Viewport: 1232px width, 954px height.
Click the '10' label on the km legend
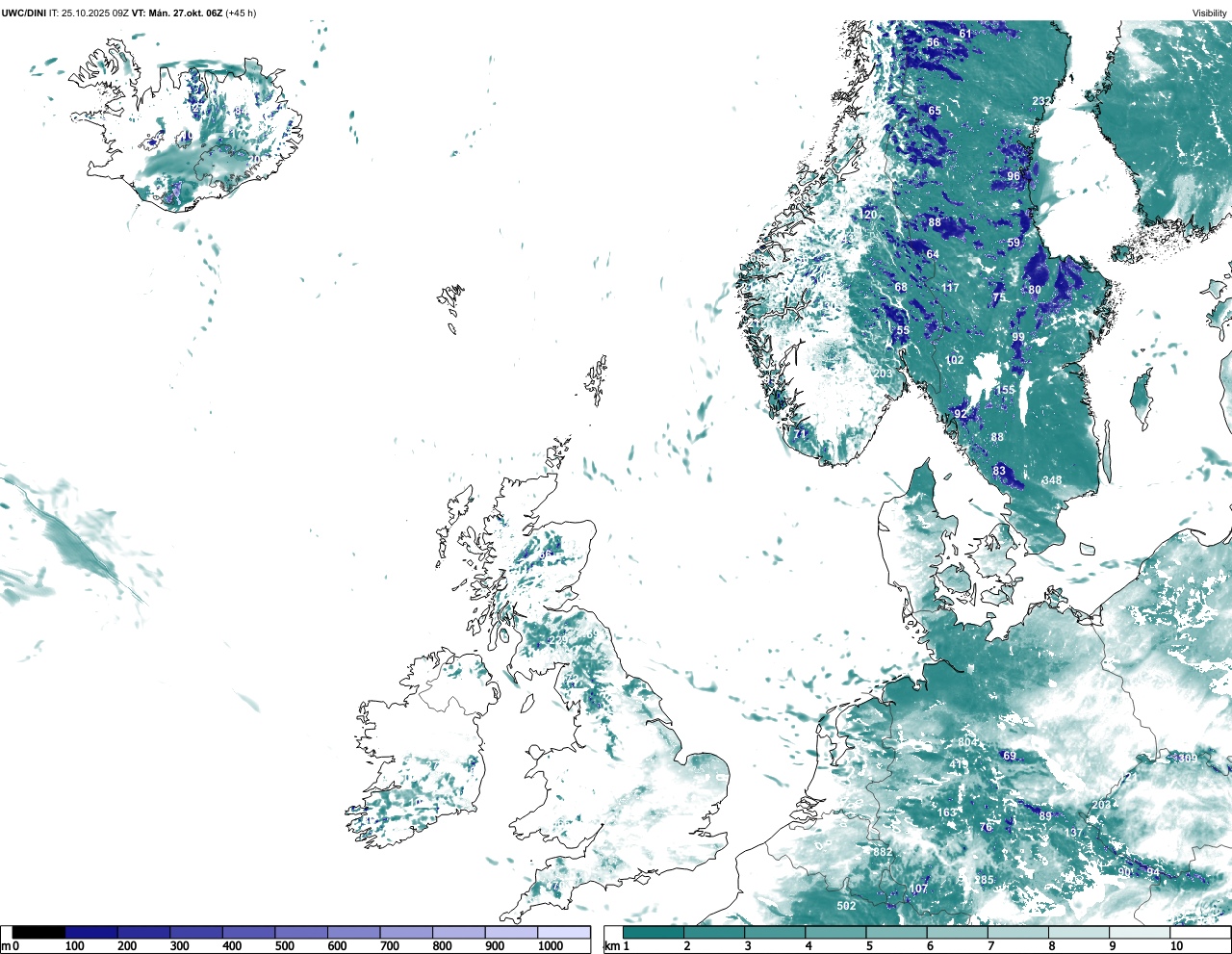coord(1176,946)
